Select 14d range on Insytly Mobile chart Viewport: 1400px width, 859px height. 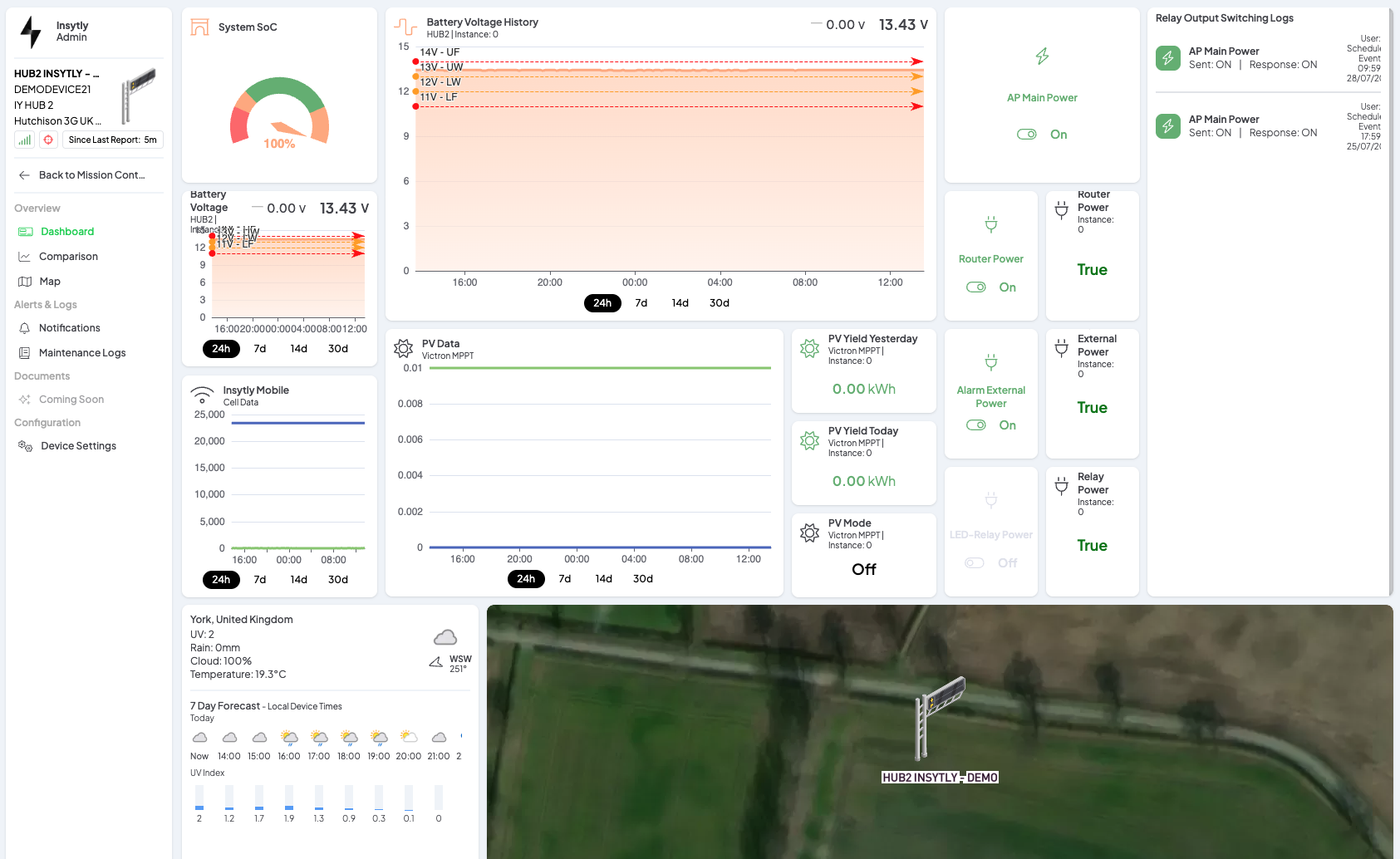pyautogui.click(x=298, y=580)
